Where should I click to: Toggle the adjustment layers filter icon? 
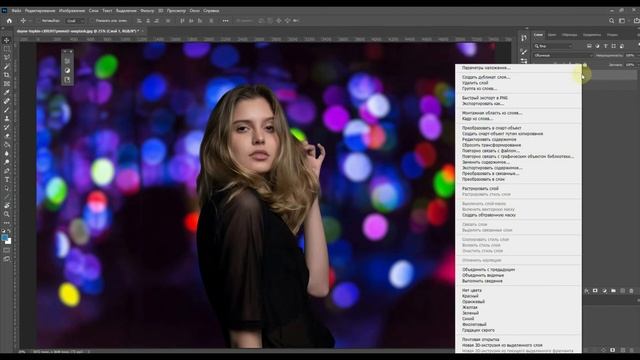[x=598, y=46]
